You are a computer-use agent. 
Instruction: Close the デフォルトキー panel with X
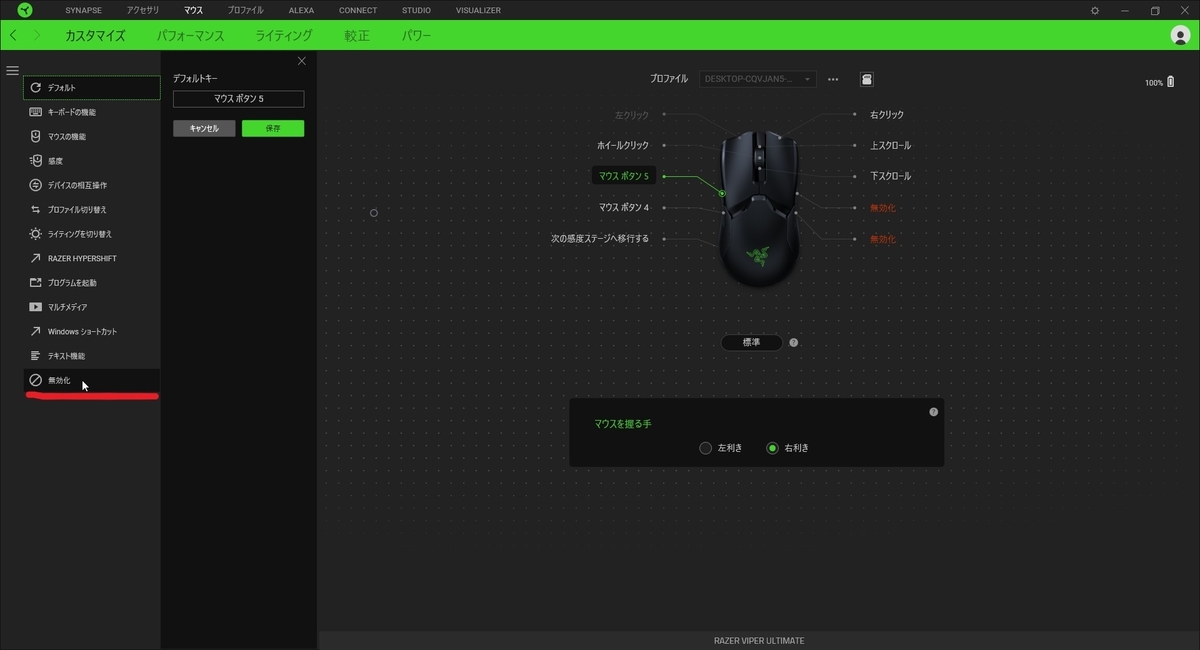(x=302, y=62)
